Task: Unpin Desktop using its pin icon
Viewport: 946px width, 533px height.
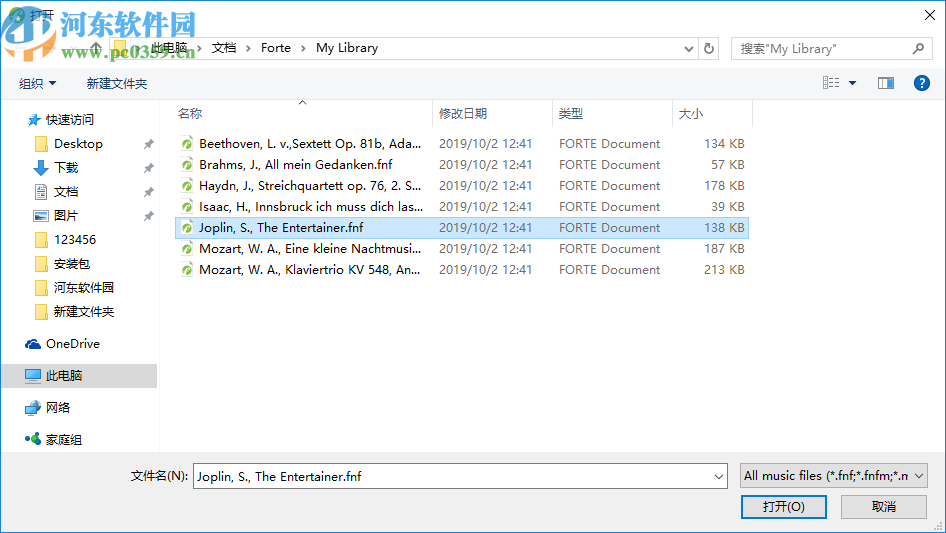Action: [x=148, y=144]
